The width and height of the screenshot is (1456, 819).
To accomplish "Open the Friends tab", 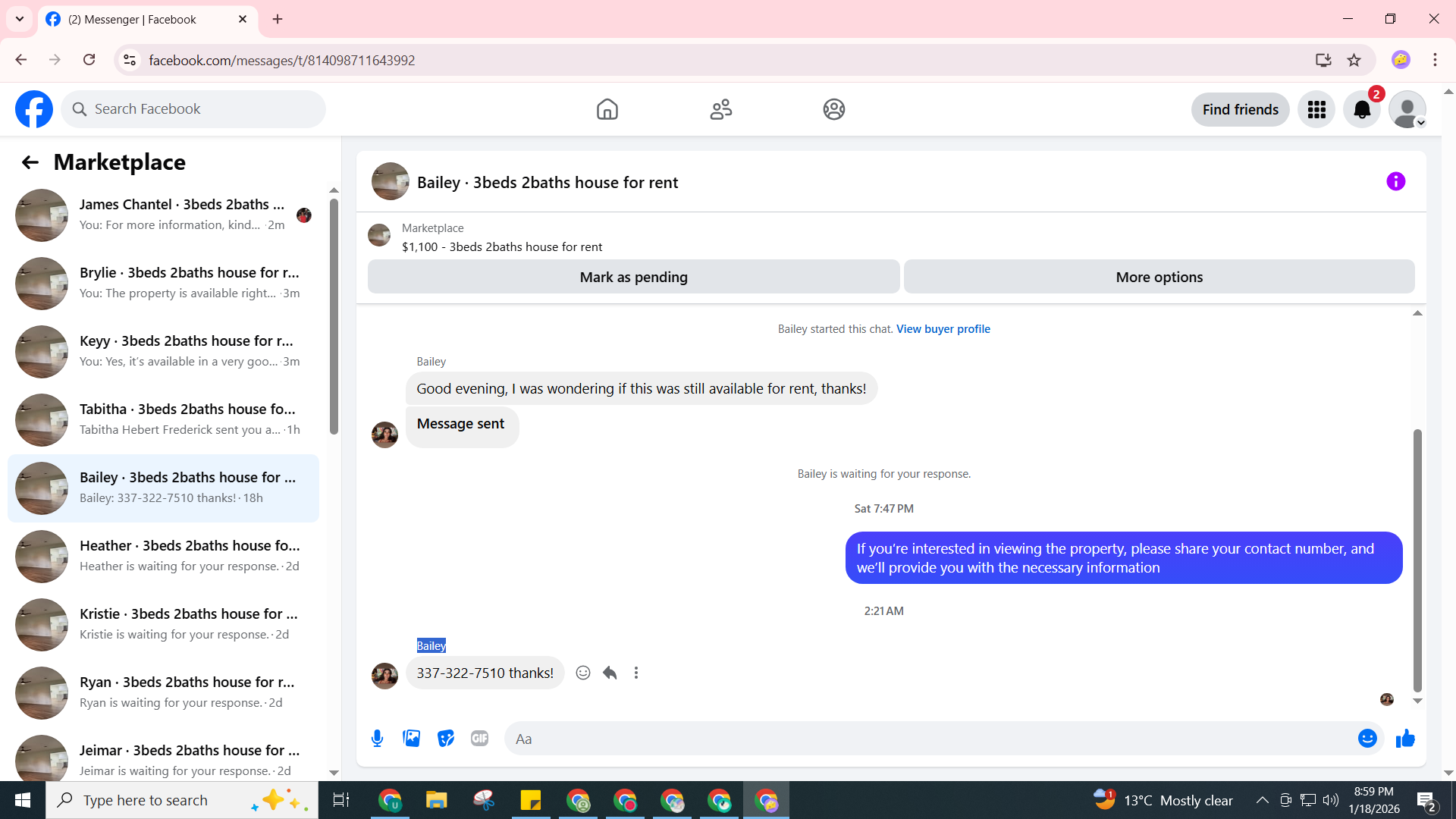I will [720, 110].
